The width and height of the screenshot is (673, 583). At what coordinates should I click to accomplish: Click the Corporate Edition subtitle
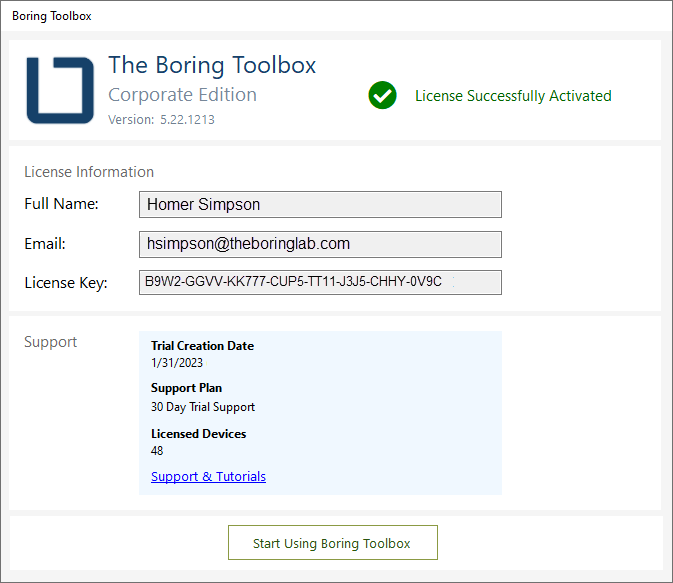tap(182, 95)
